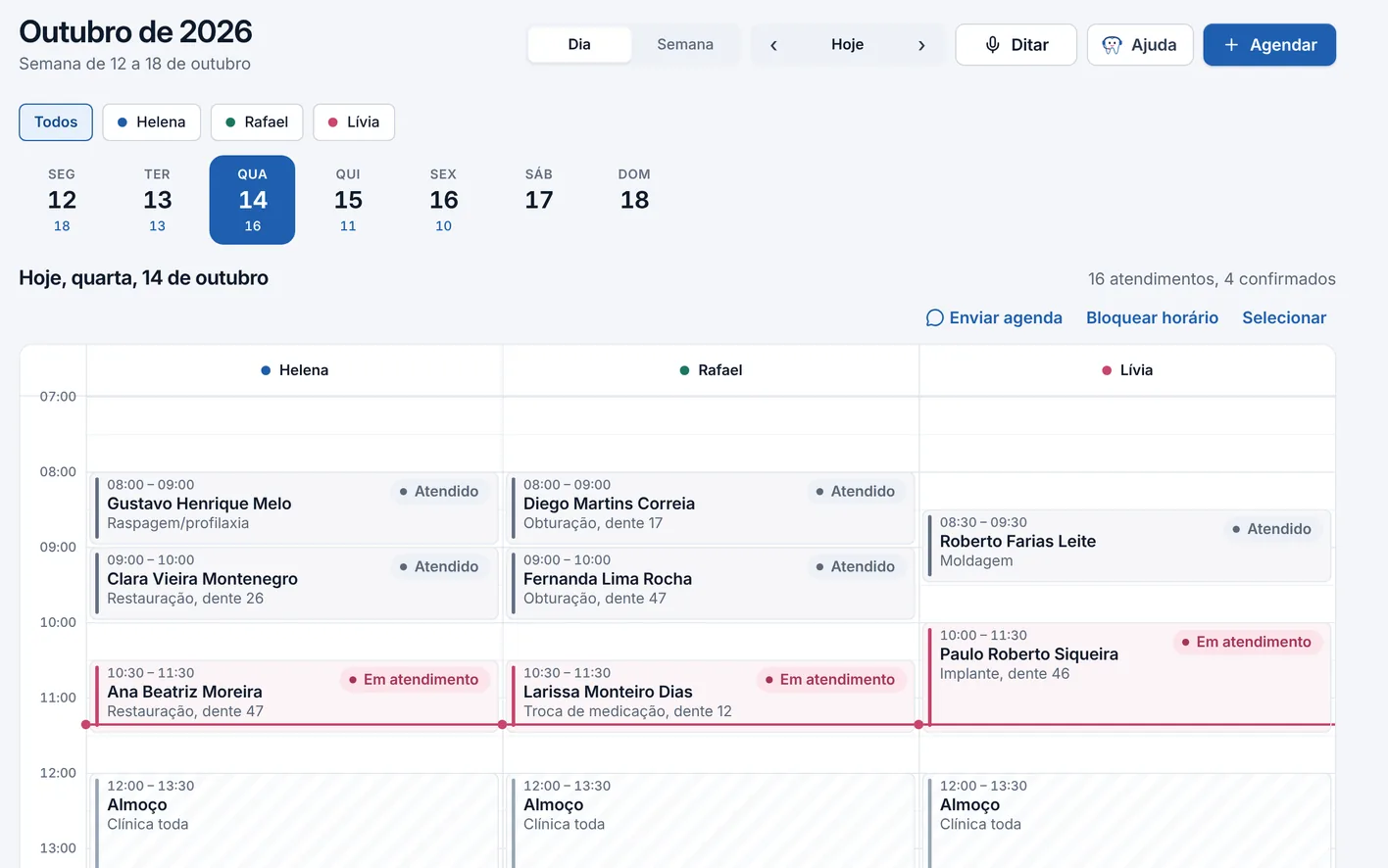The image size is (1388, 868).
Task: Click the chat bubble icon beside Enviar agenda
Action: (x=934, y=317)
